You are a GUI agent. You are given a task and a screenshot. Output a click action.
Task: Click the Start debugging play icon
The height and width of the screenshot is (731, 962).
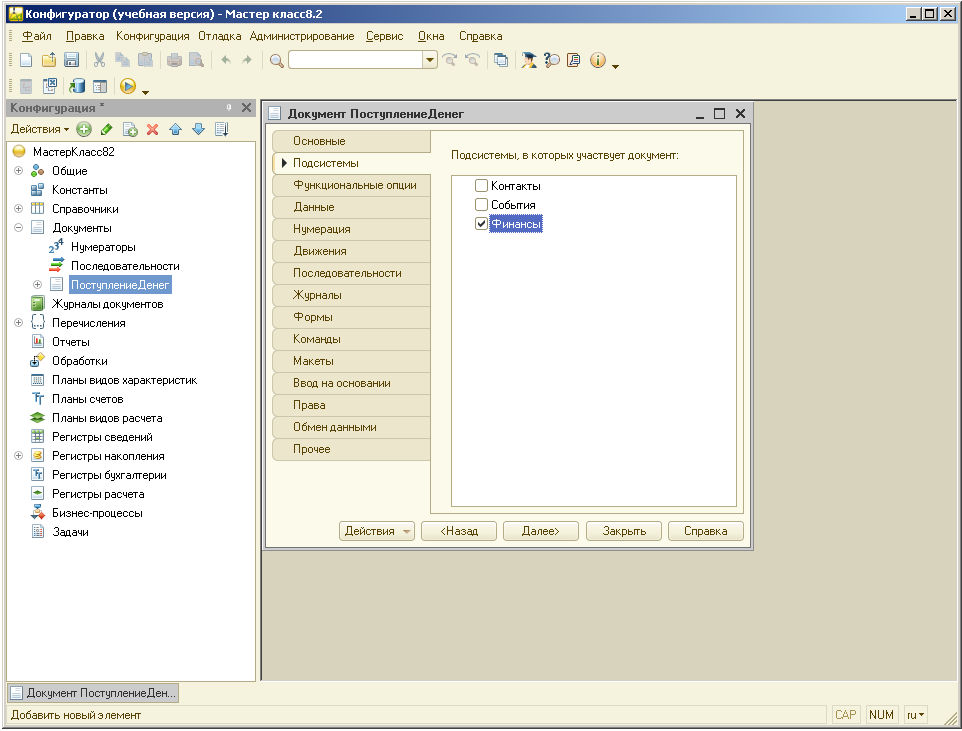click(x=127, y=86)
